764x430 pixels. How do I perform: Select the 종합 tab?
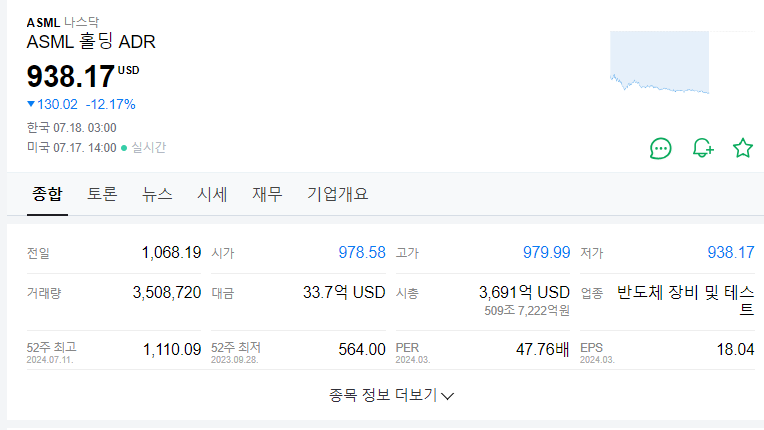[x=47, y=194]
